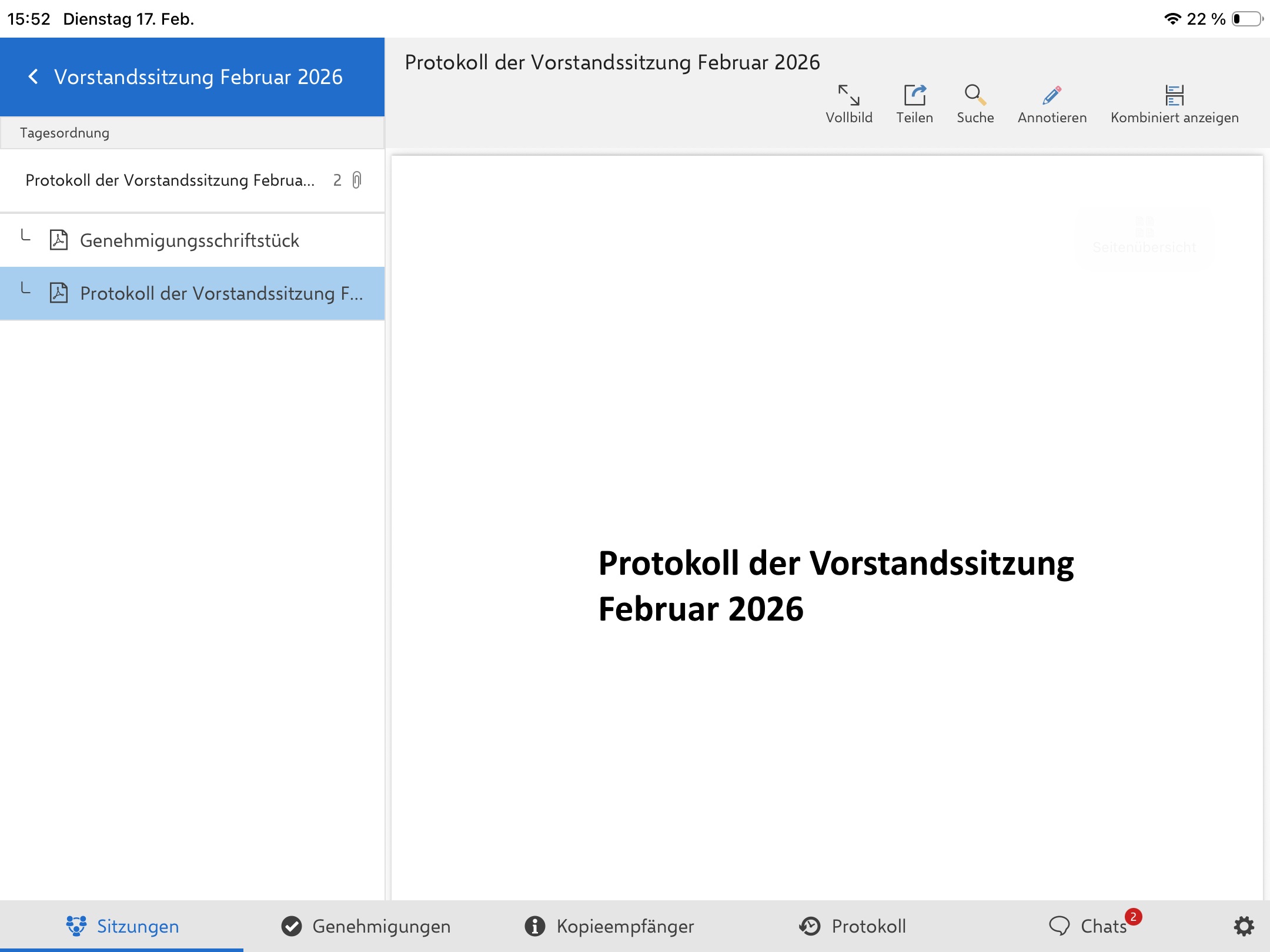This screenshot has width=1270, height=952.
Task: Click paperclip attachment icon on agenda item
Action: tap(357, 180)
